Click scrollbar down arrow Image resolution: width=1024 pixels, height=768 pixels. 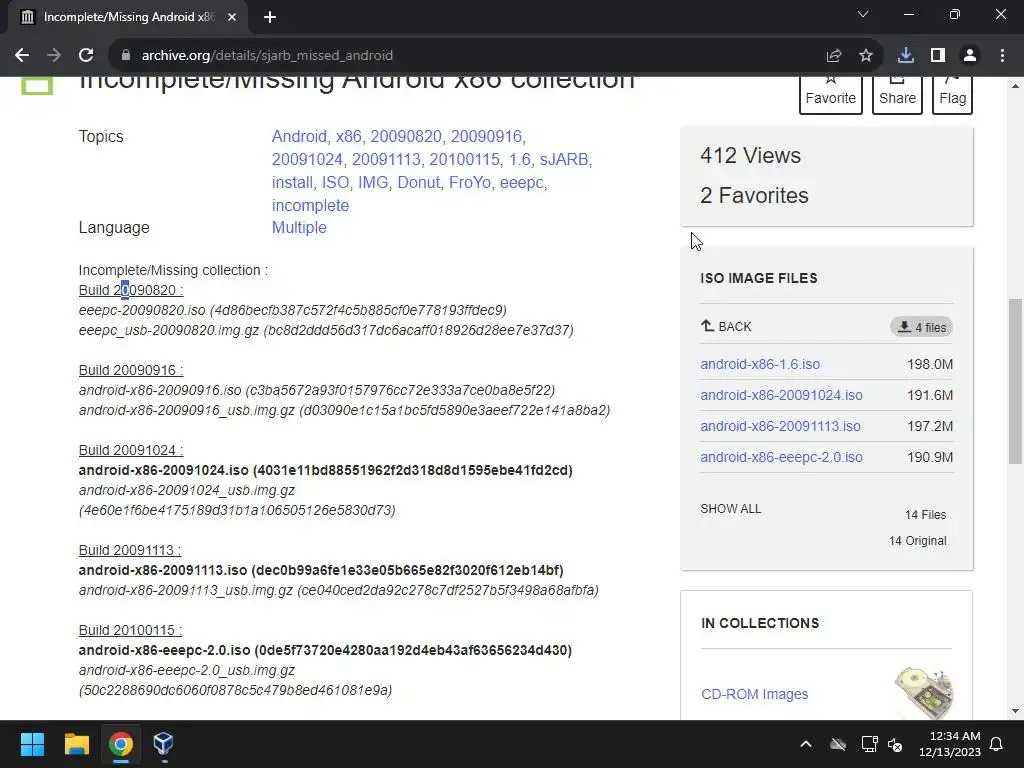pyautogui.click(x=1016, y=711)
